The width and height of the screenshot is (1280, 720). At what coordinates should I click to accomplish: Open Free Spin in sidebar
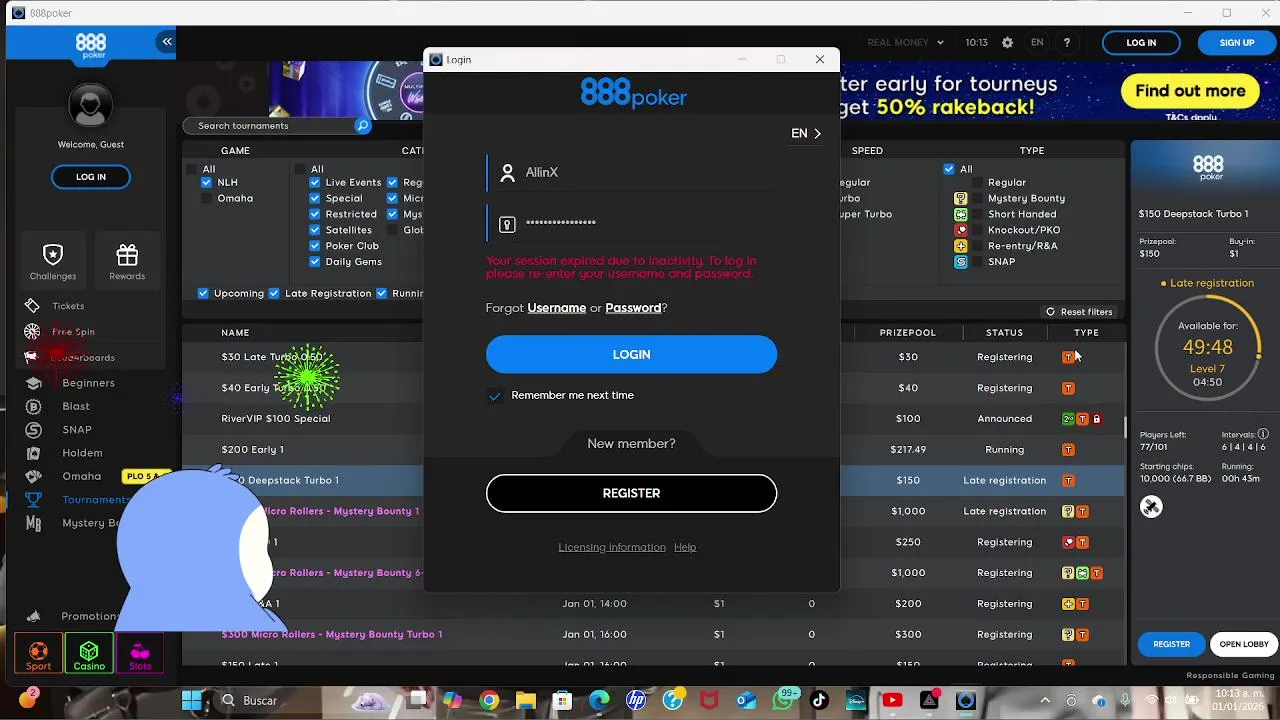coord(72,332)
